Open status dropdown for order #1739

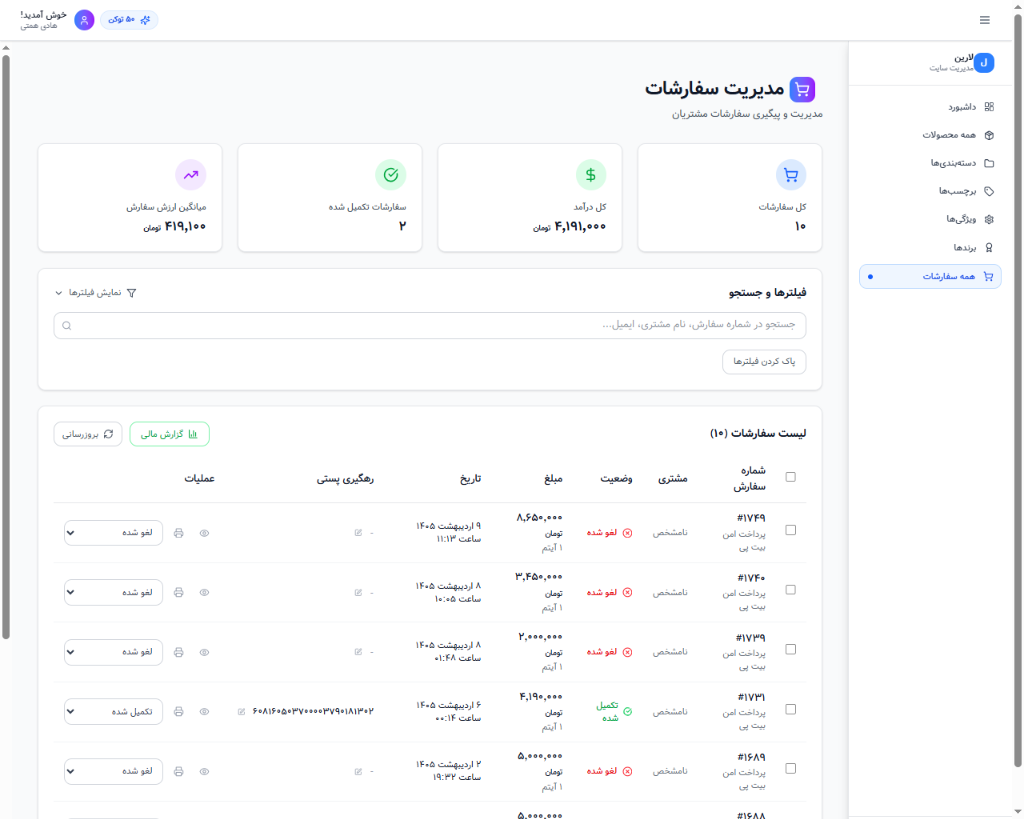tap(113, 652)
